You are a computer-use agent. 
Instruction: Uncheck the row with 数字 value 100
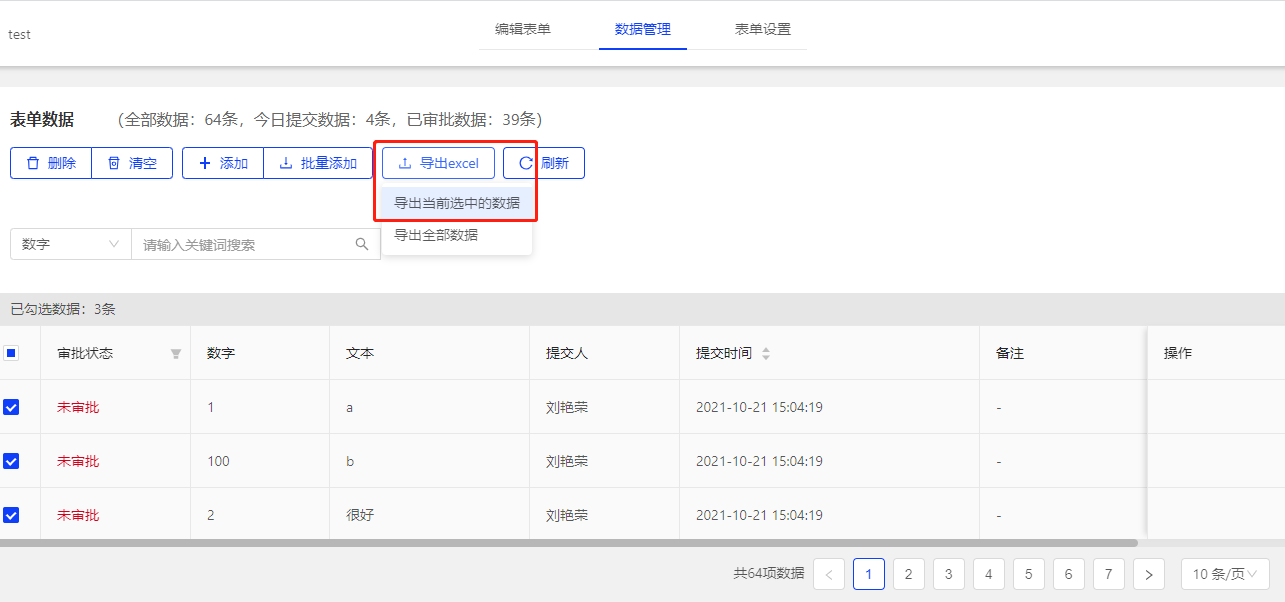point(11,461)
